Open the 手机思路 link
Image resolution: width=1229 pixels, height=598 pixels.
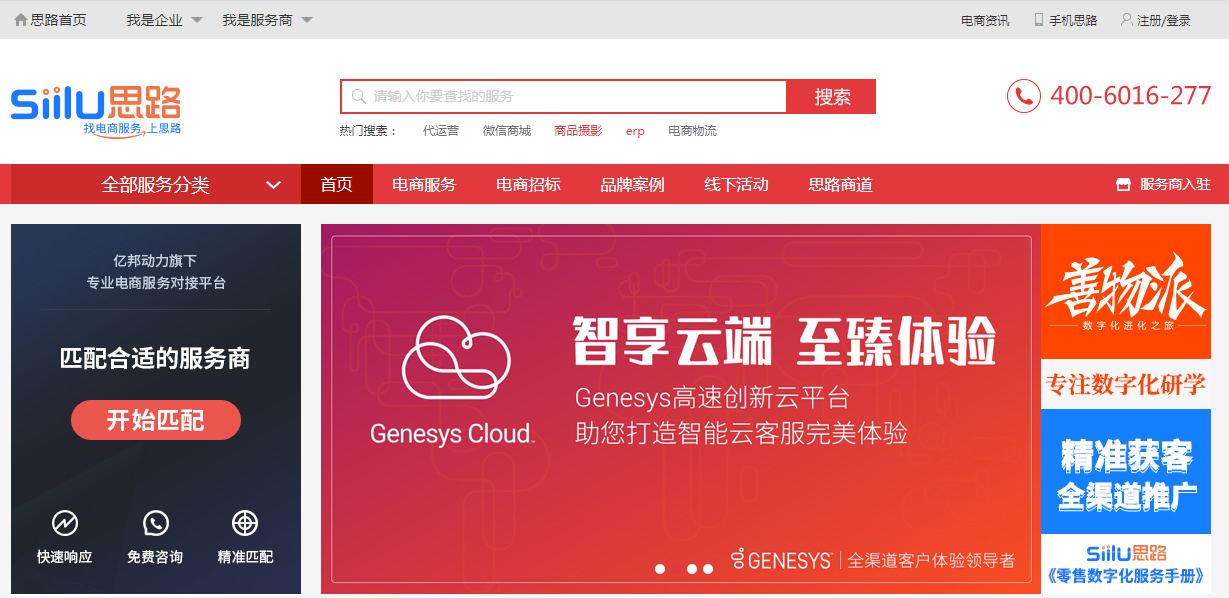tap(1073, 20)
